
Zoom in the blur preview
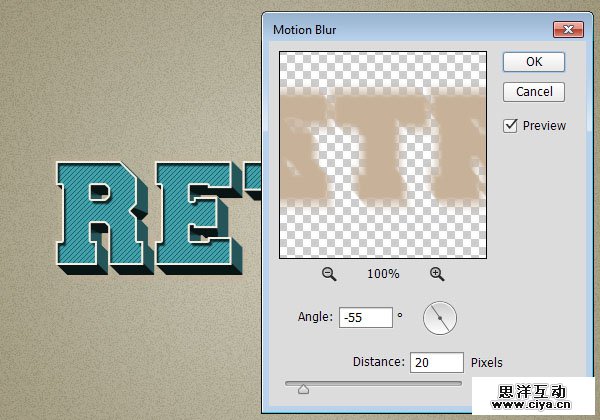[x=437, y=274]
